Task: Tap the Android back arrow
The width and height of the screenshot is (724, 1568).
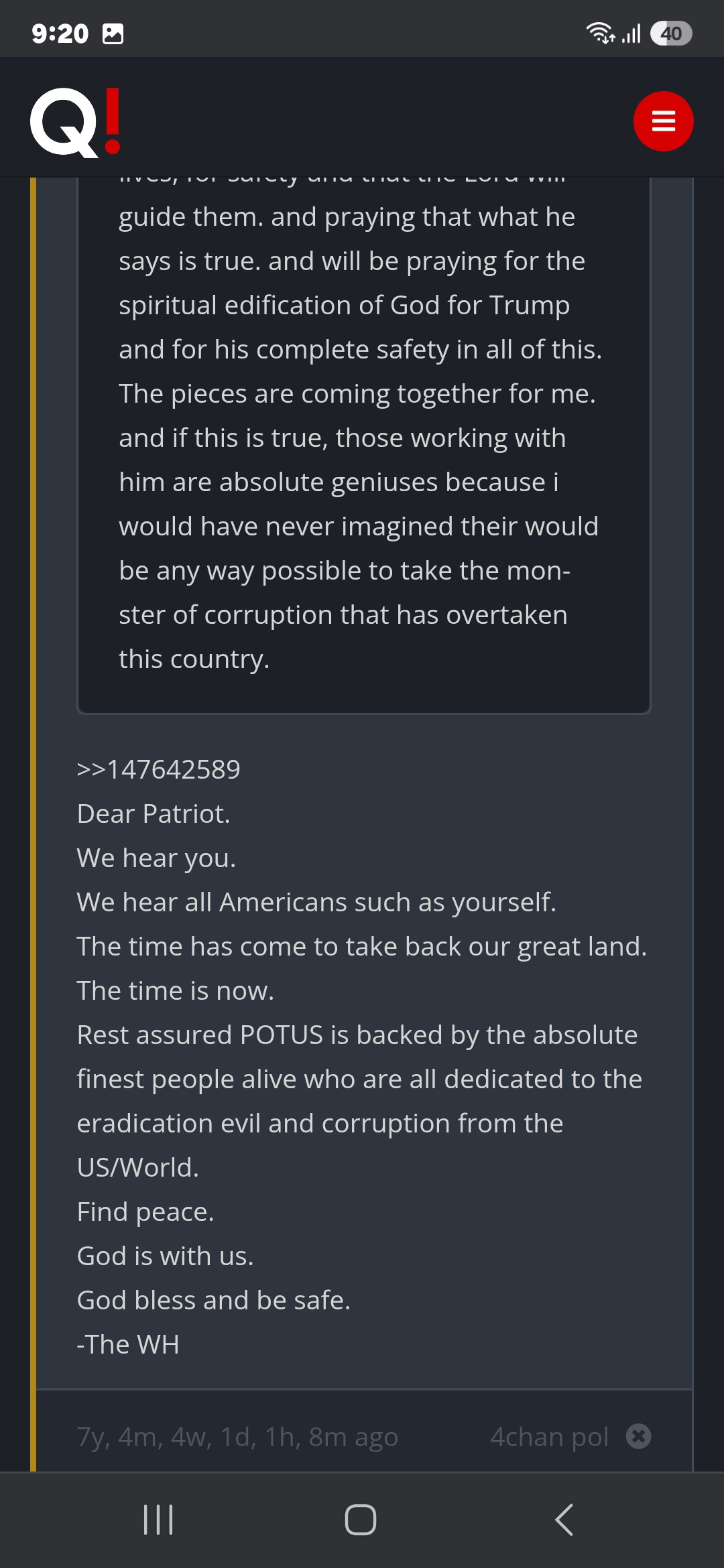Action: [564, 1519]
